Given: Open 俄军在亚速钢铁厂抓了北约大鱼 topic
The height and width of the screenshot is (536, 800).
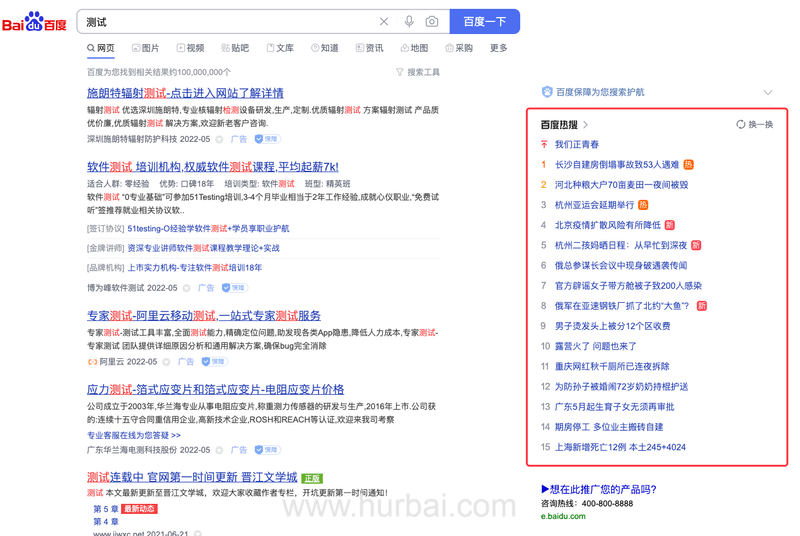Looking at the screenshot, I should pyautogui.click(x=622, y=306).
